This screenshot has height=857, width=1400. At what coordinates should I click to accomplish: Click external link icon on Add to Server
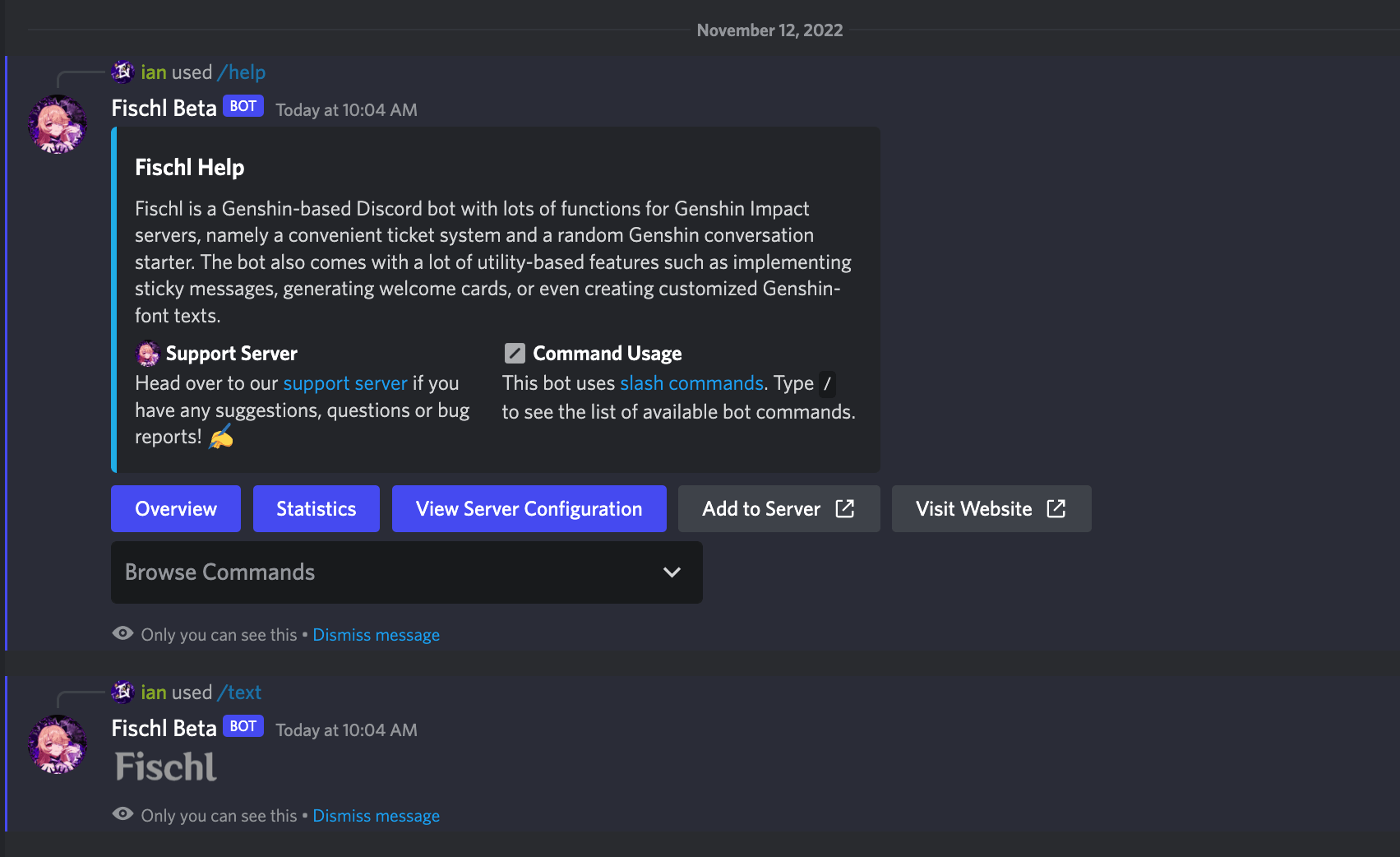[844, 509]
